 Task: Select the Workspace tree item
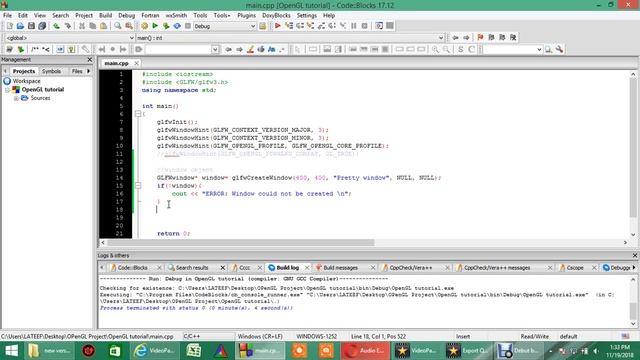(26, 81)
